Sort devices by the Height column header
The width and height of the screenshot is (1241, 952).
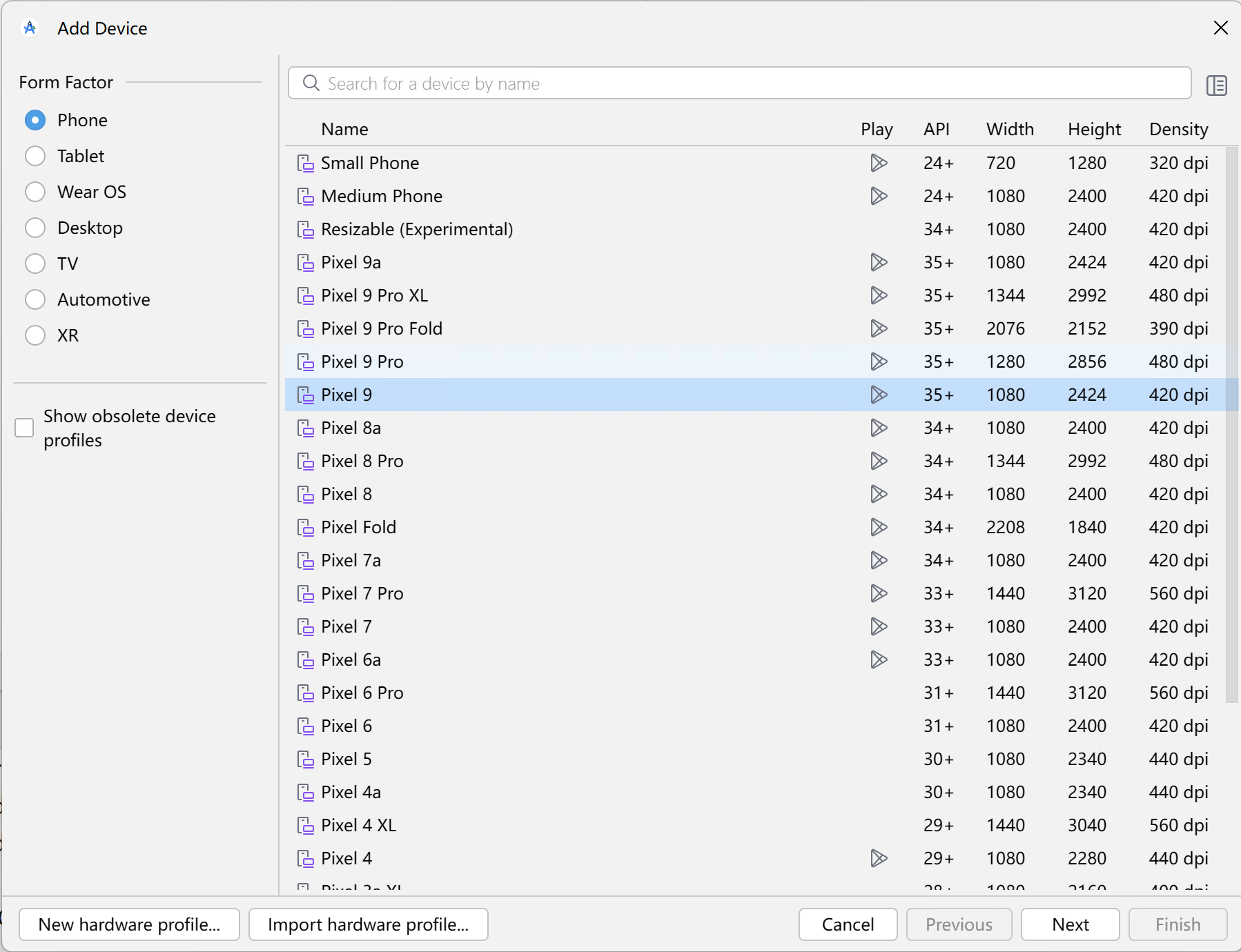1094,130
